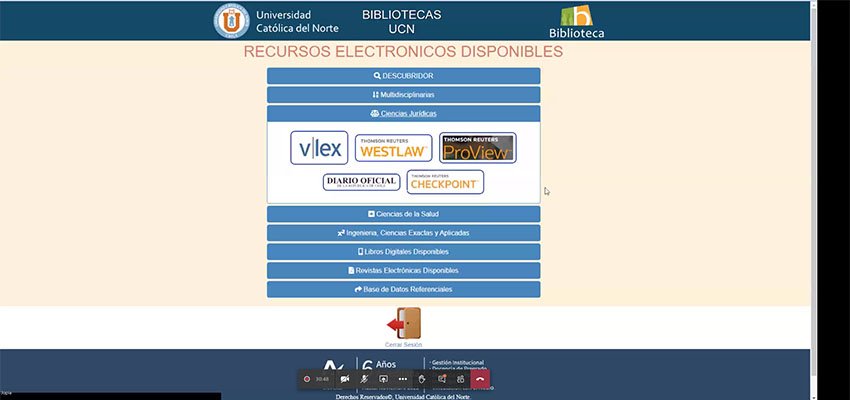Open the vLex database logo
Screen dimensions: 850x400
point(319,148)
